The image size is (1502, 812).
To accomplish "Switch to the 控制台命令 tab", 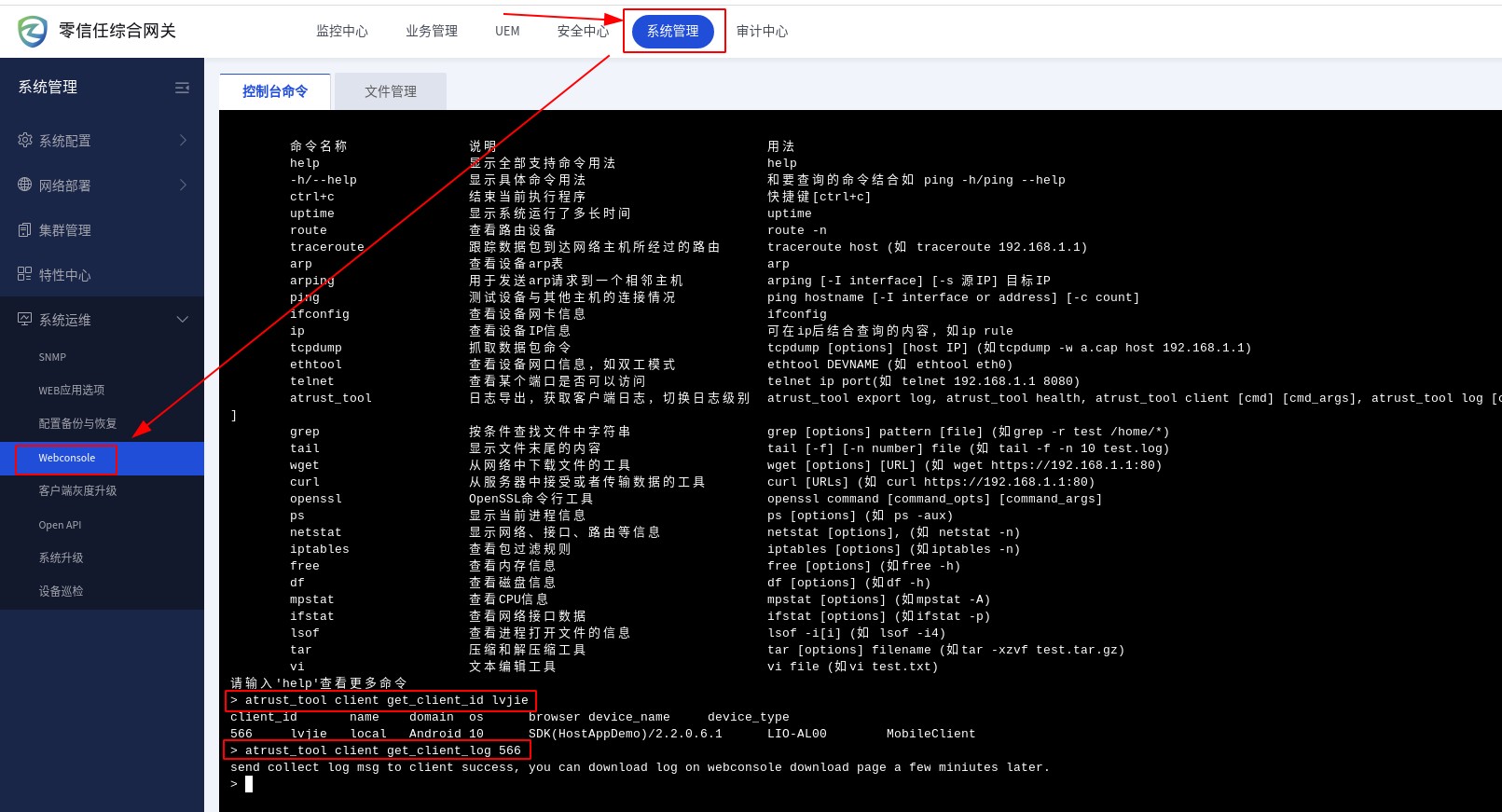I will [x=275, y=91].
